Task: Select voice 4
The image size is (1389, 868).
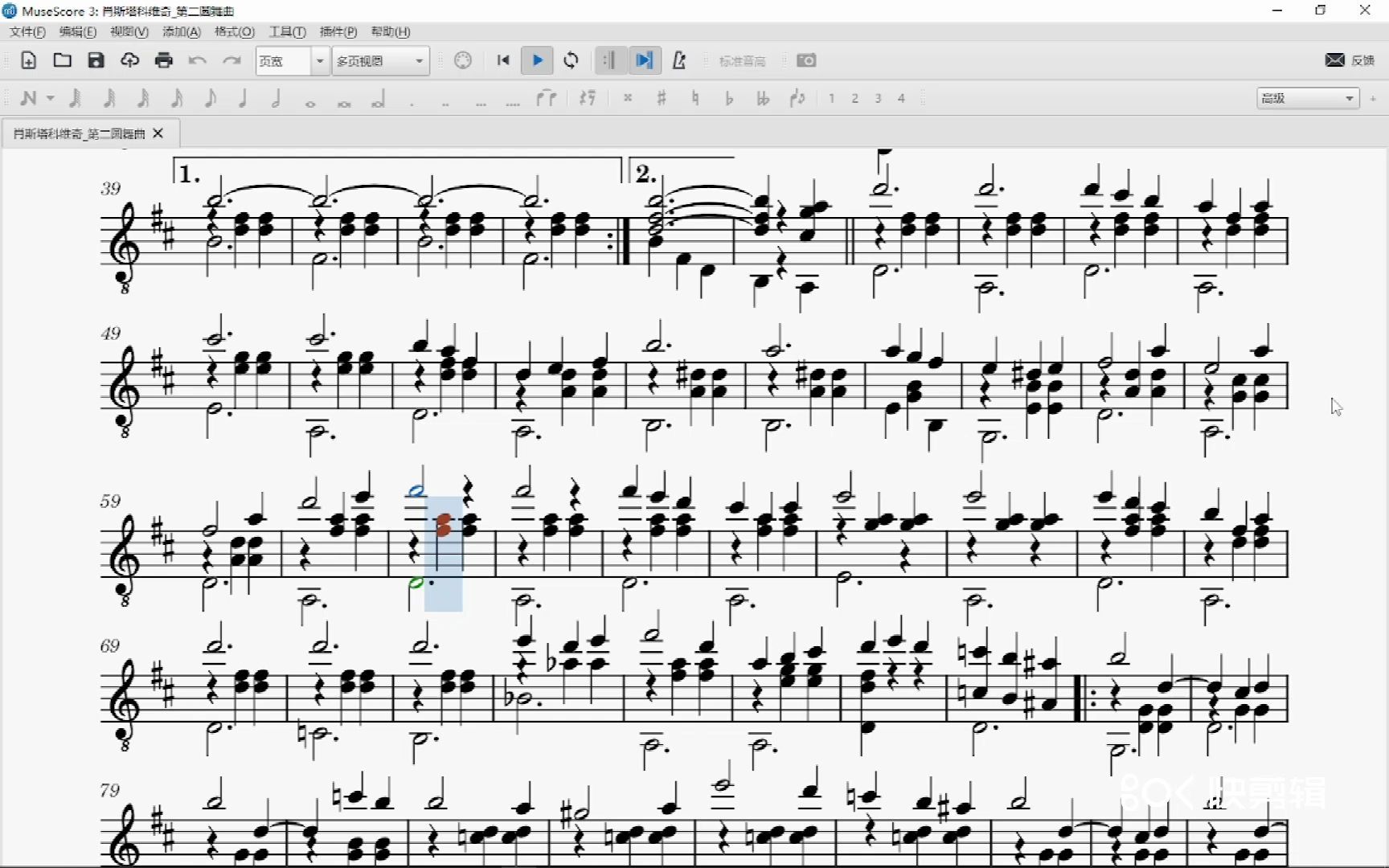Action: [901, 98]
